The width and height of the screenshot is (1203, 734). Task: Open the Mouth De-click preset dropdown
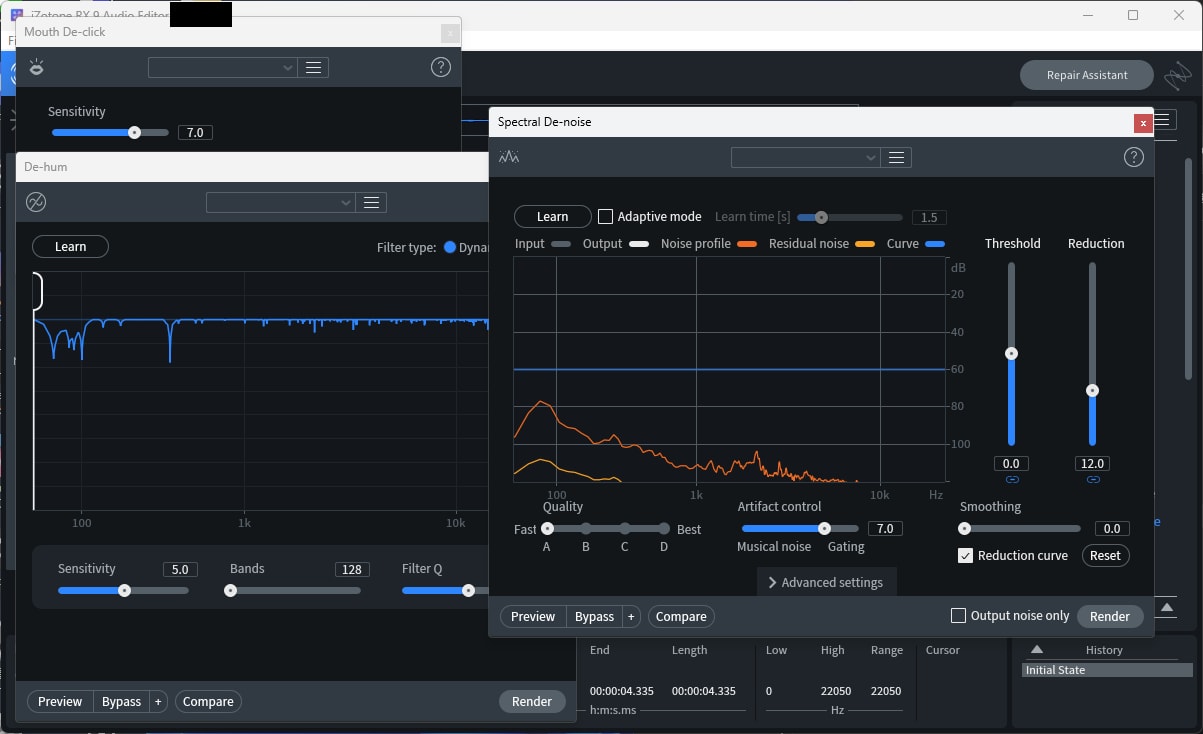pyautogui.click(x=222, y=67)
